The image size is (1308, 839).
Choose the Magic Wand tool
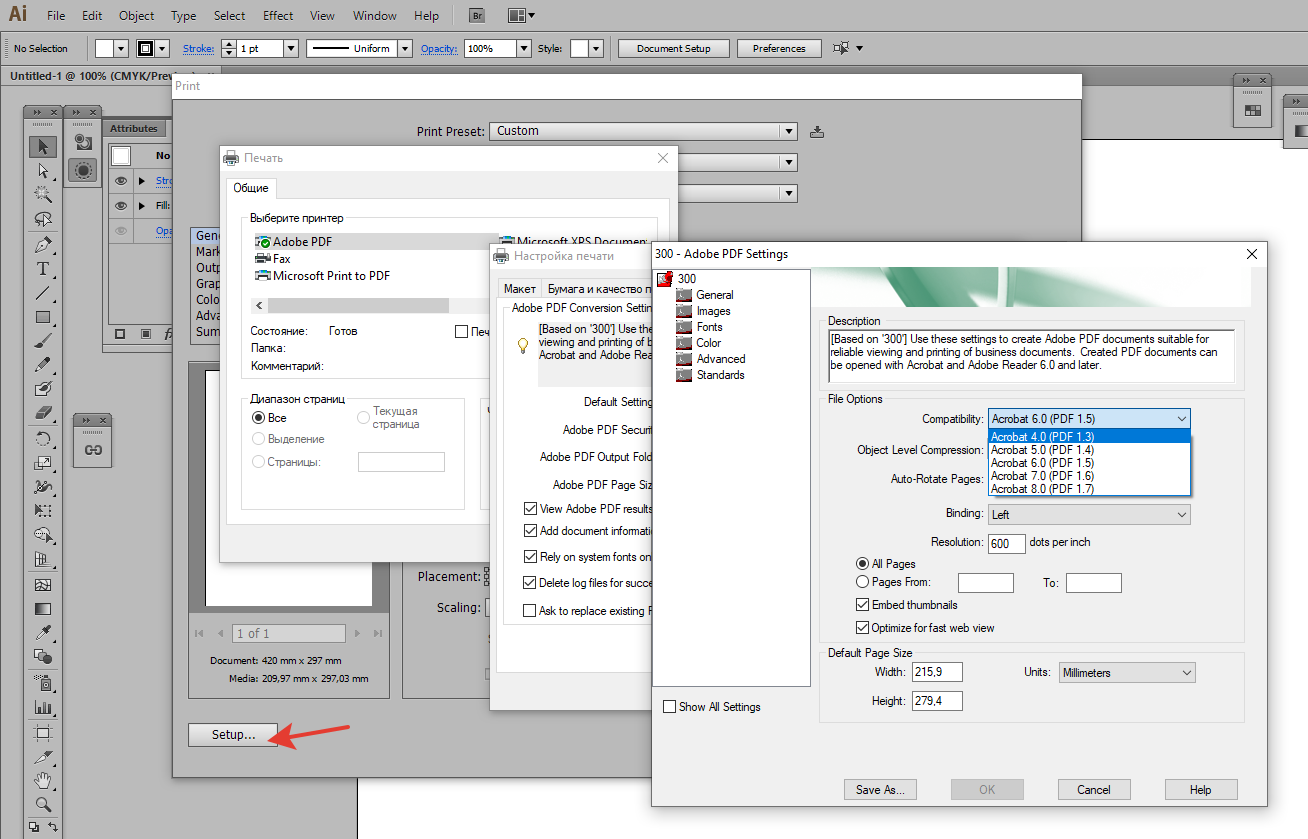[43, 195]
